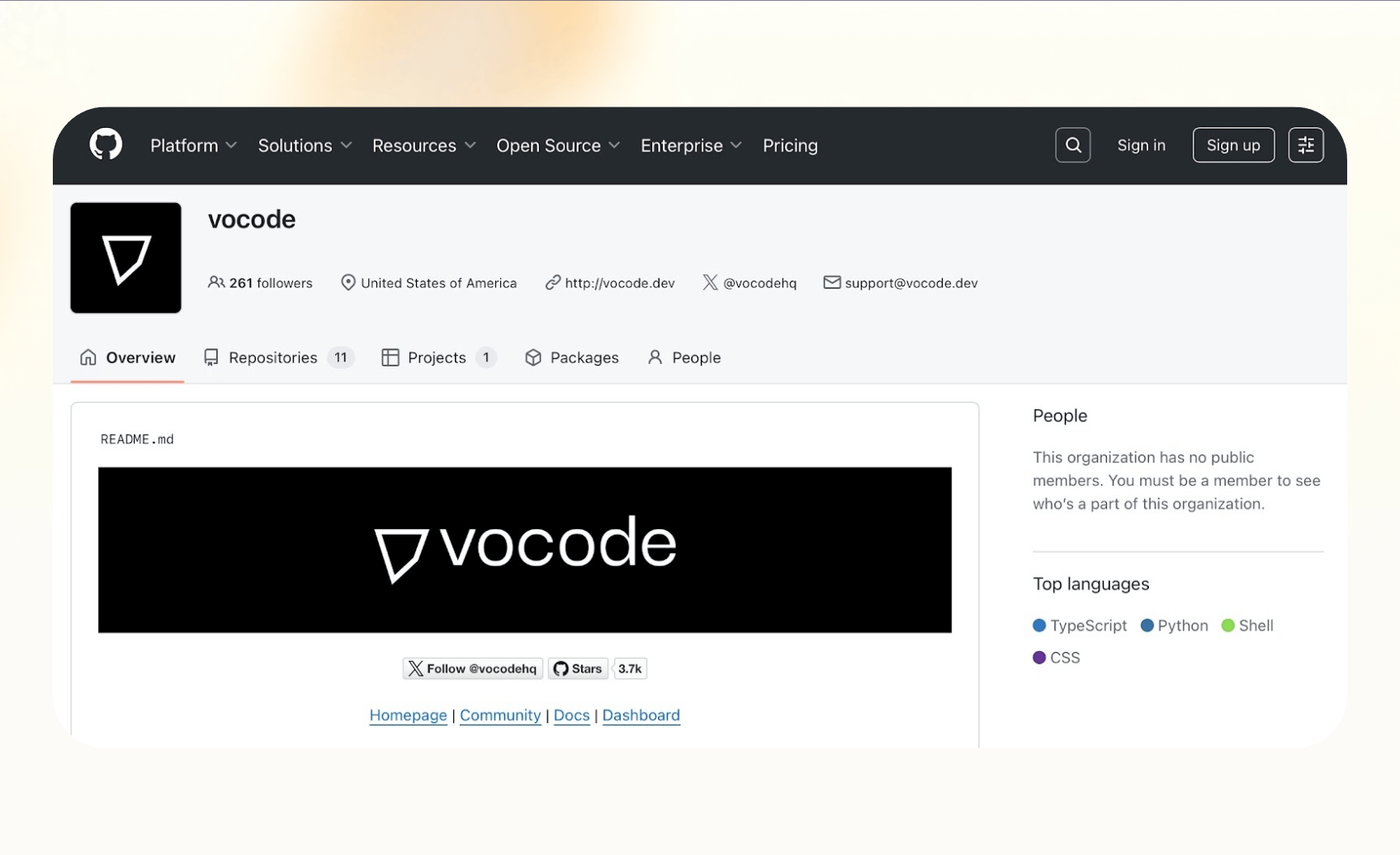Click the location pin icon
The height and width of the screenshot is (855, 1400).
348,282
